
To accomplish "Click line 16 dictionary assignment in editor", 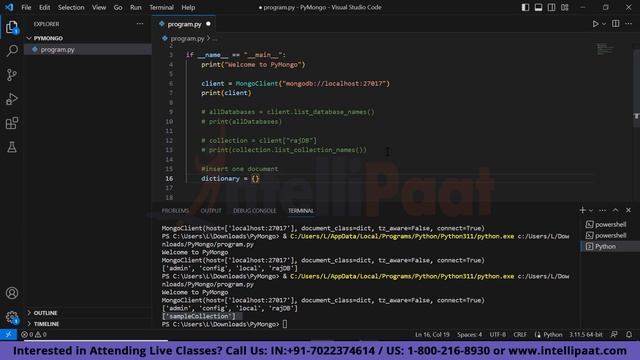I will click(x=230, y=178).
